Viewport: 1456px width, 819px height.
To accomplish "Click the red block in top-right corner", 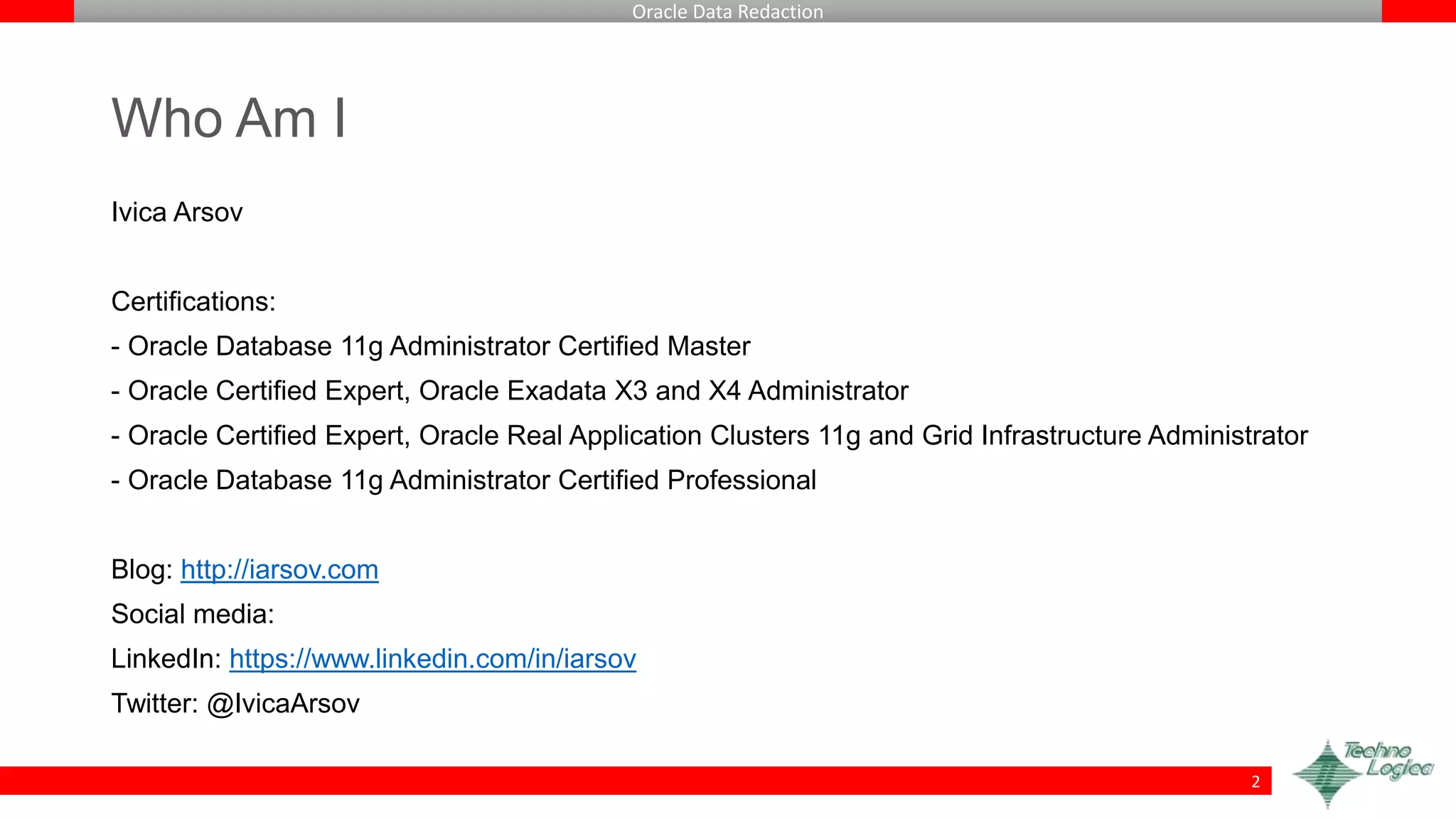I will pyautogui.click(x=1418, y=11).
